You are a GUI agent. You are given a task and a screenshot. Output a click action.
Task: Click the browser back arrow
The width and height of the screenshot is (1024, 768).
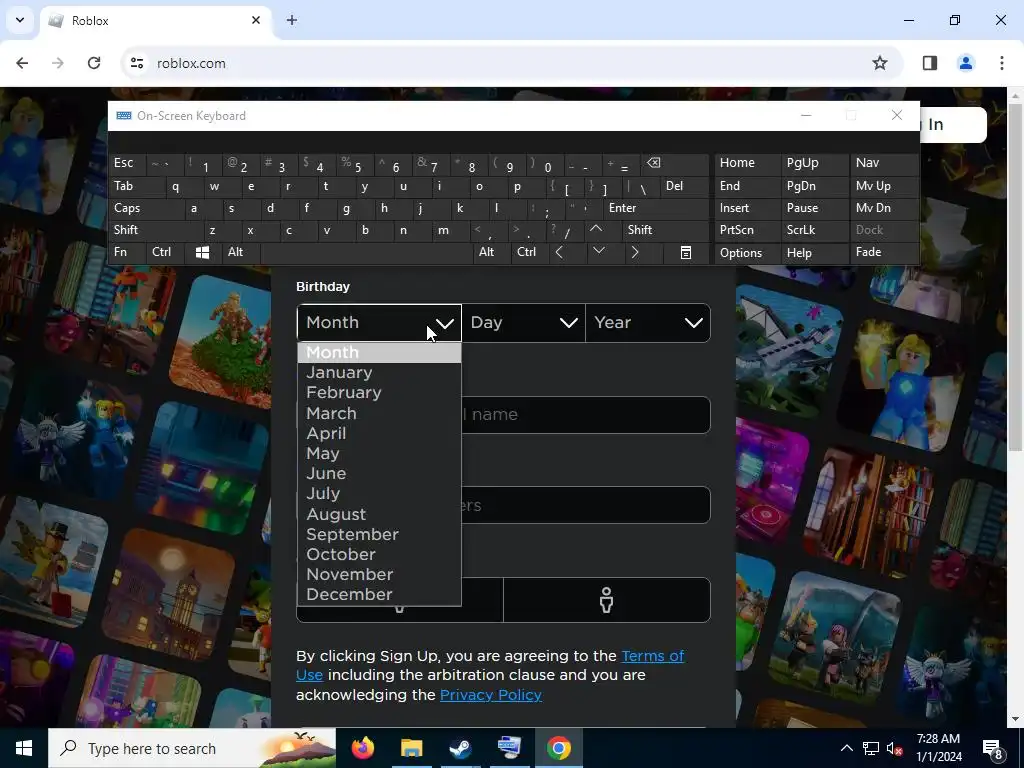point(22,63)
